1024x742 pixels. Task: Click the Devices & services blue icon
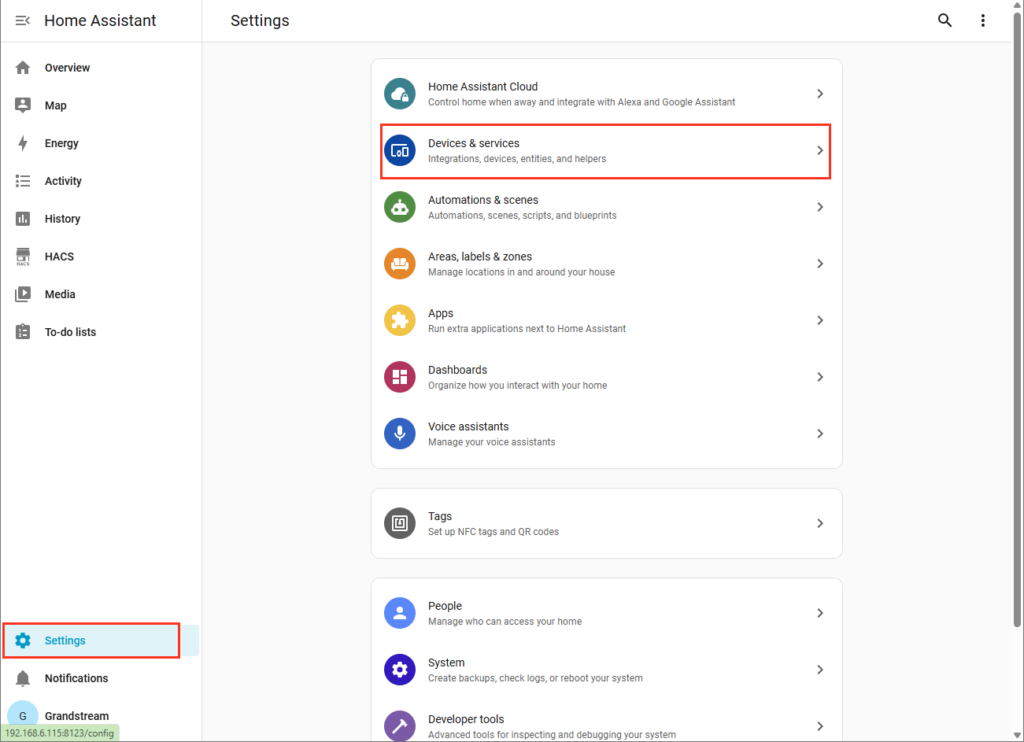pos(400,151)
